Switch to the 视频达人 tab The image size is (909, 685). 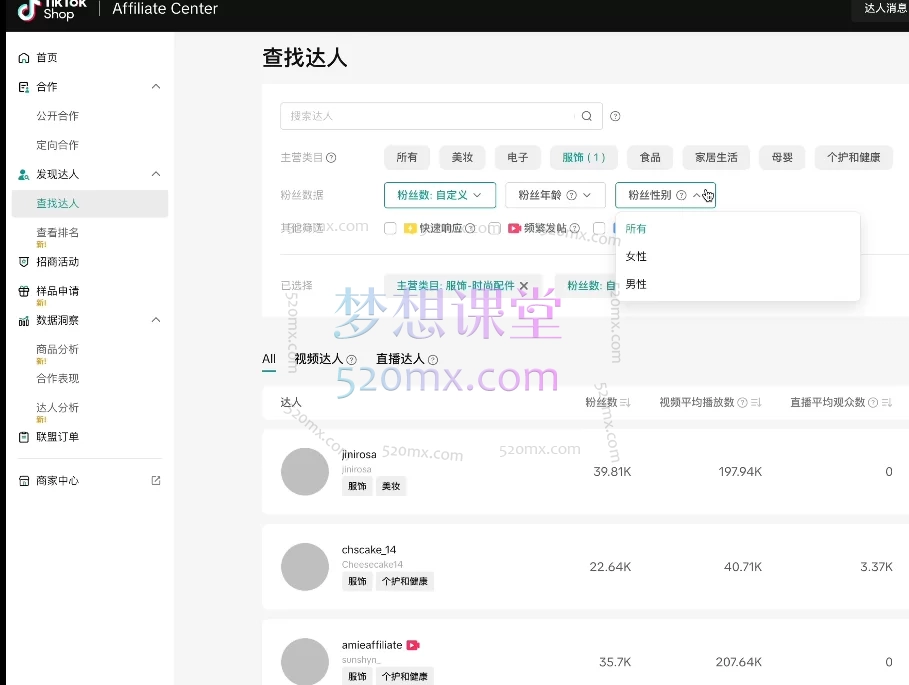click(315, 357)
